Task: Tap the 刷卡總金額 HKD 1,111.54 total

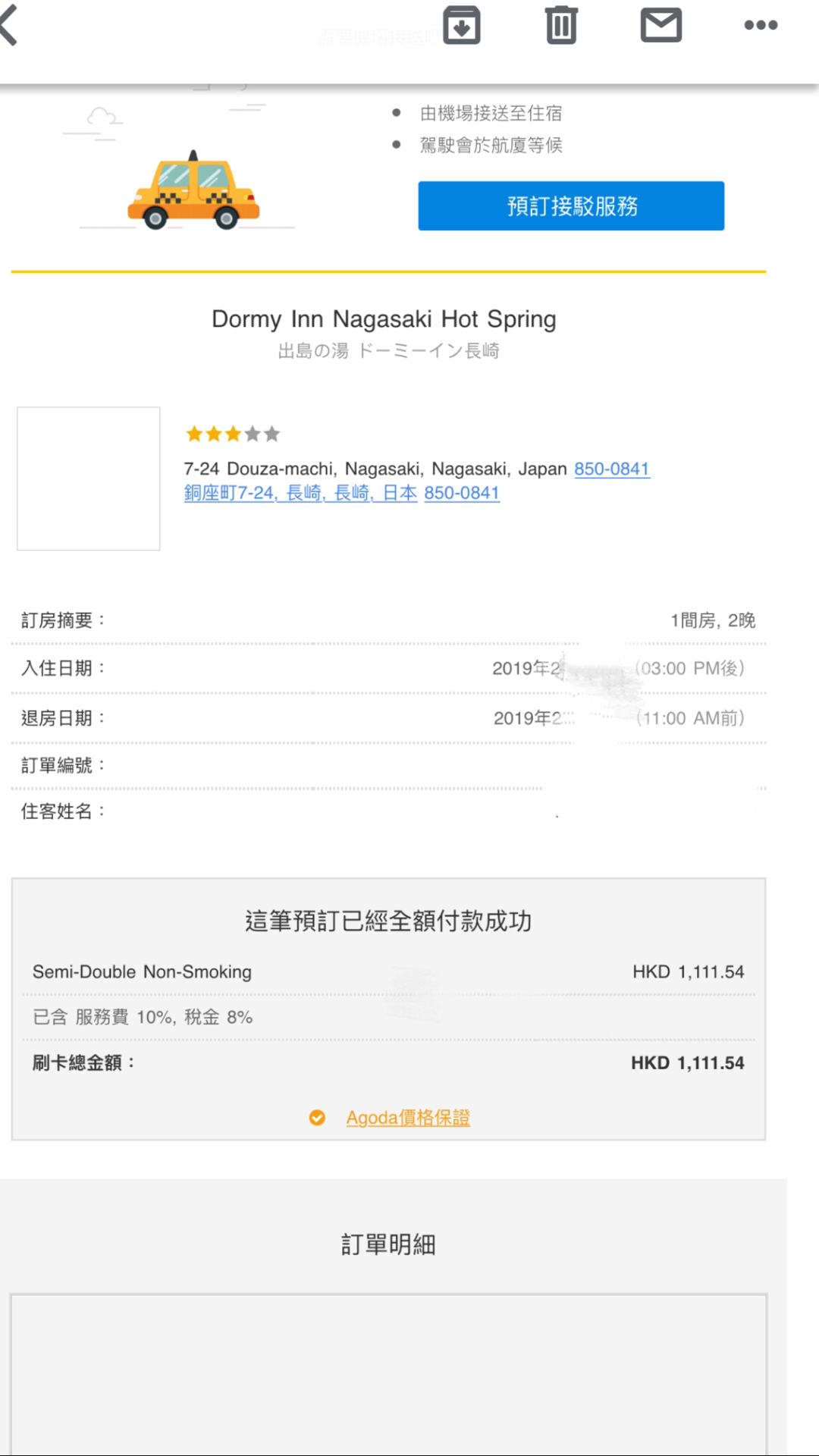Action: click(388, 1062)
